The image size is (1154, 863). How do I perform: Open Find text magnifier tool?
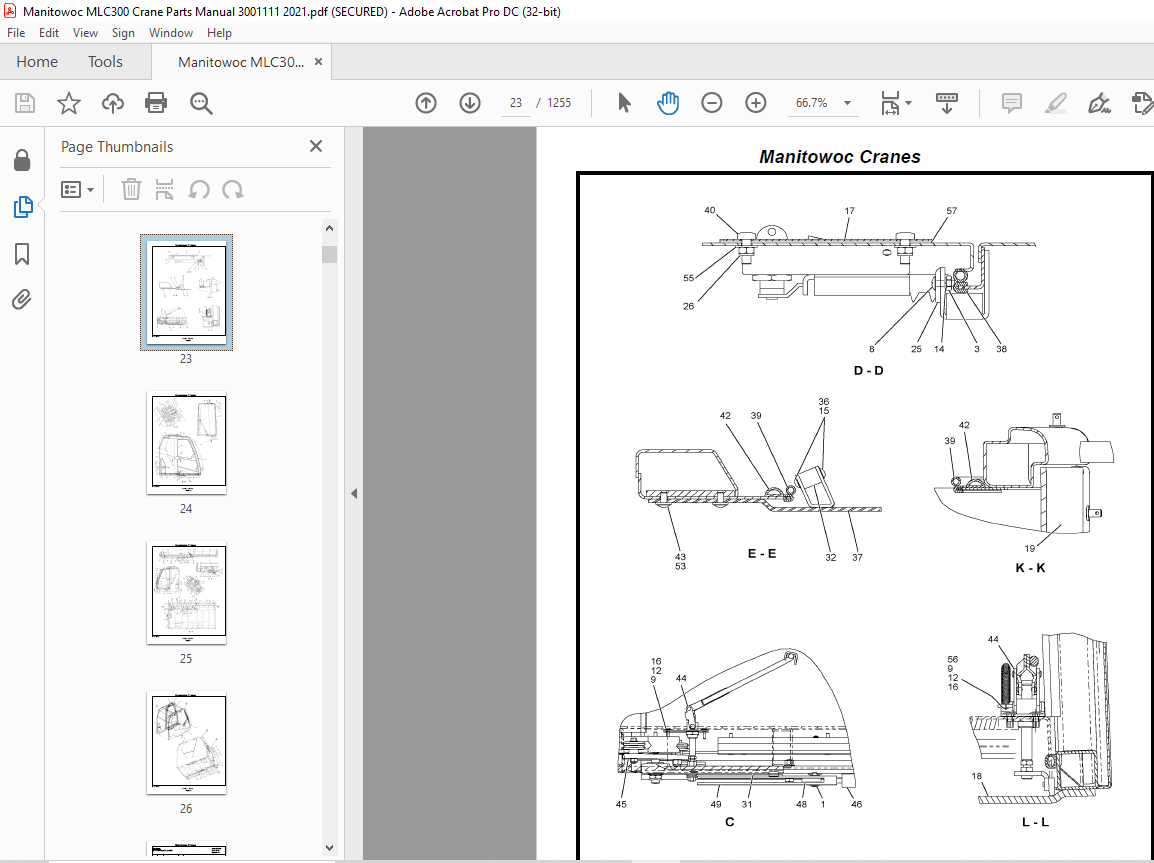[201, 103]
